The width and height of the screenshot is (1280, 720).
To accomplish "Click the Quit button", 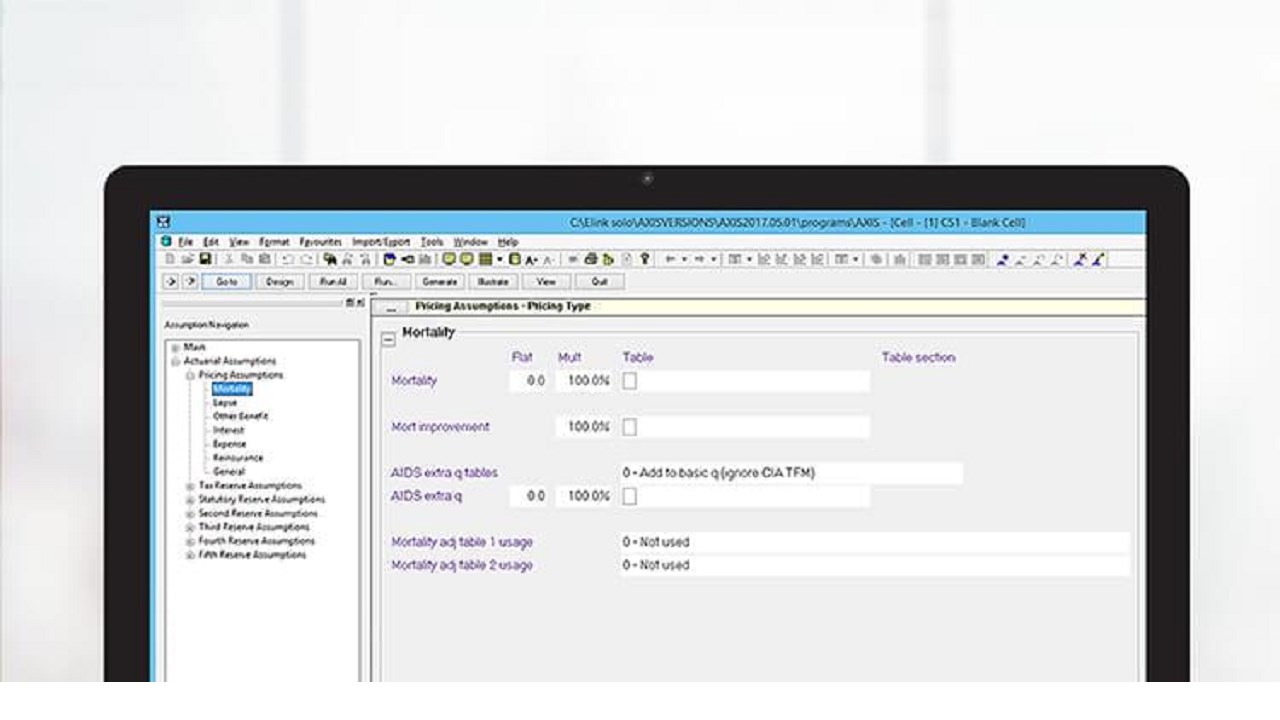I will pos(599,282).
